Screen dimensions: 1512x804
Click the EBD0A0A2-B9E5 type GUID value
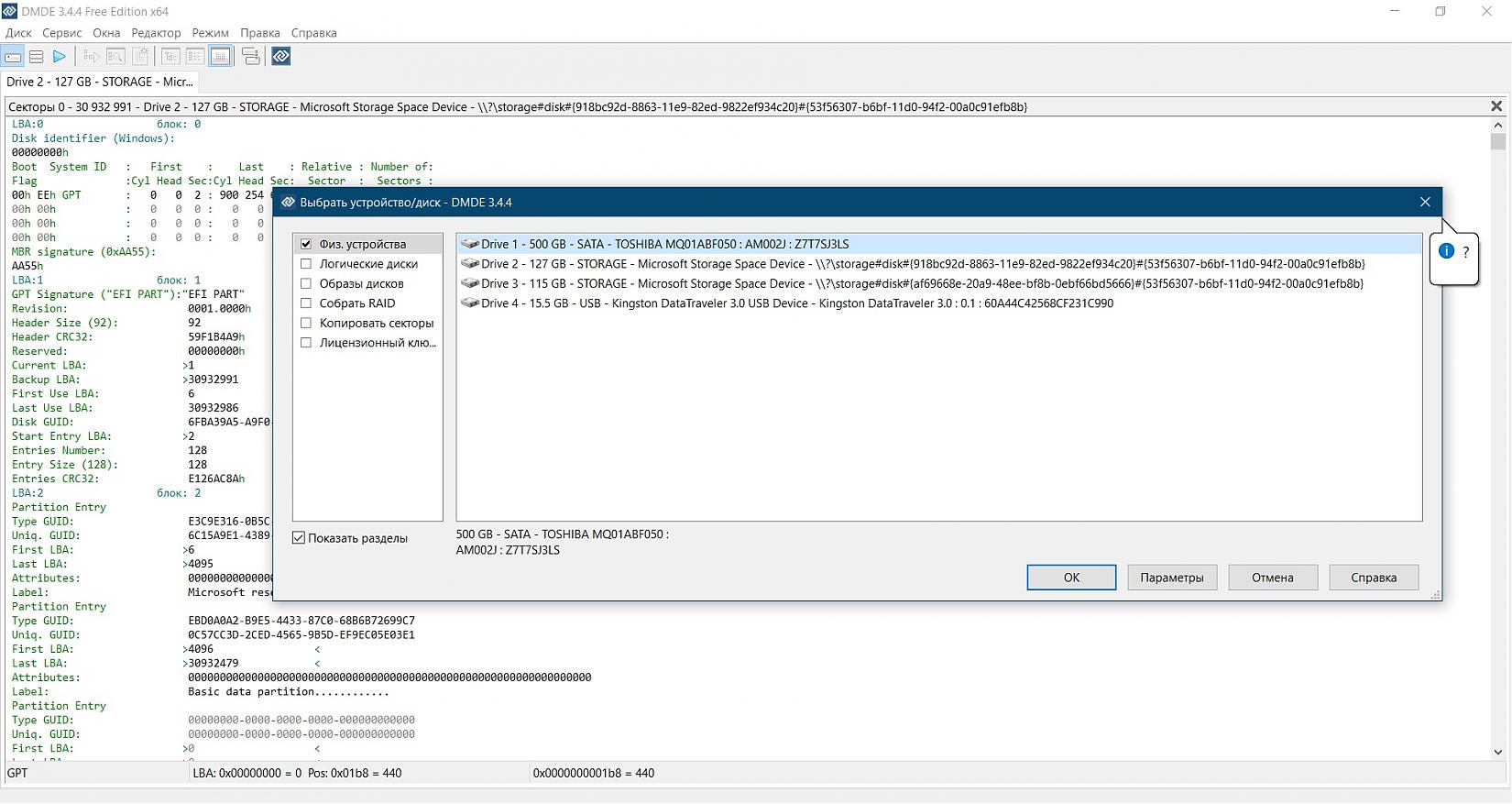click(x=301, y=621)
